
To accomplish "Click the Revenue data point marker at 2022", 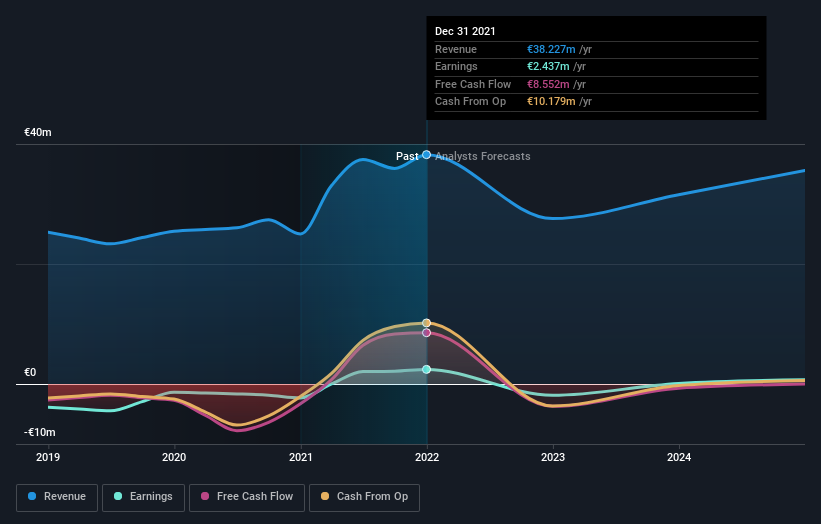I will coord(427,154).
